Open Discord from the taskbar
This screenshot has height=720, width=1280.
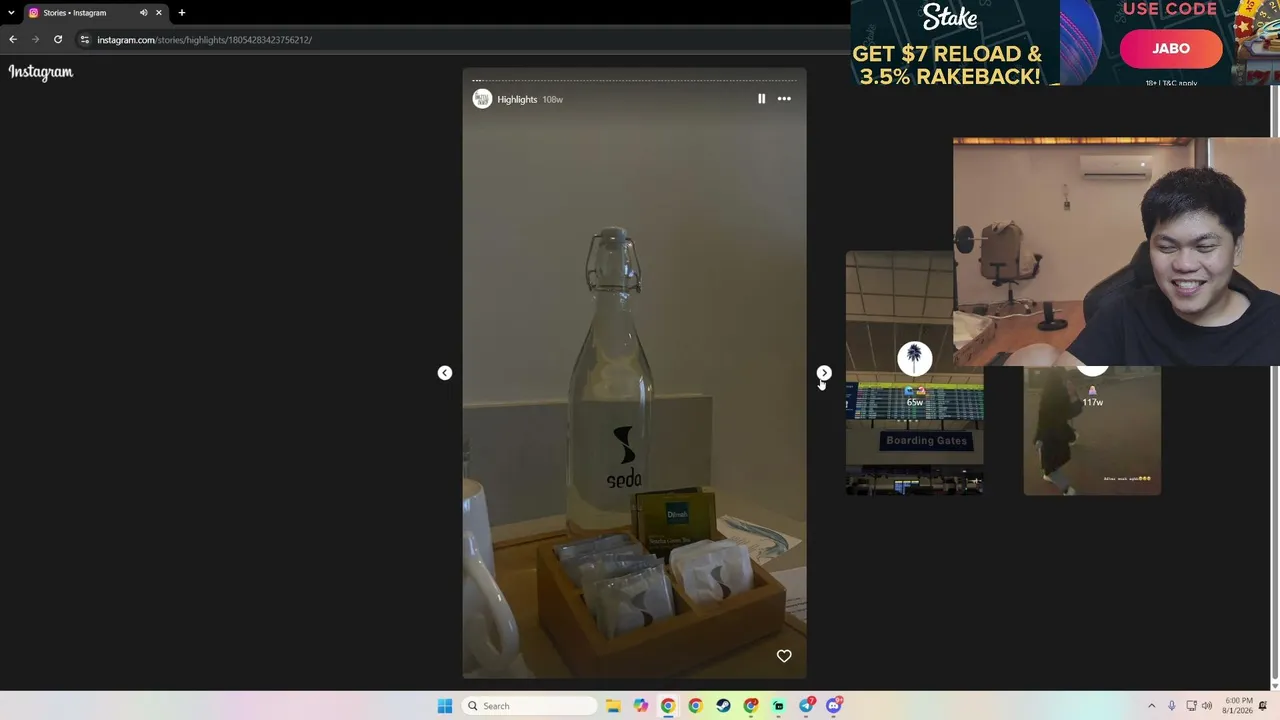834,706
